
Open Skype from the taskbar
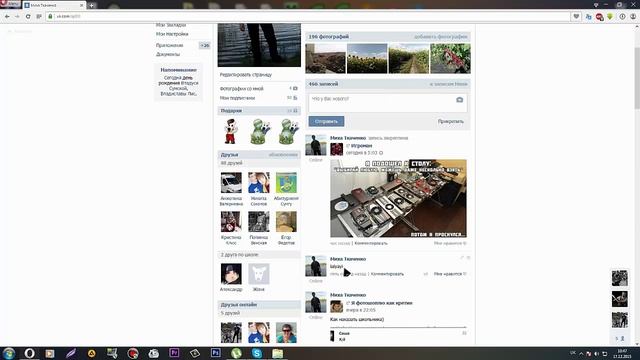(257, 353)
